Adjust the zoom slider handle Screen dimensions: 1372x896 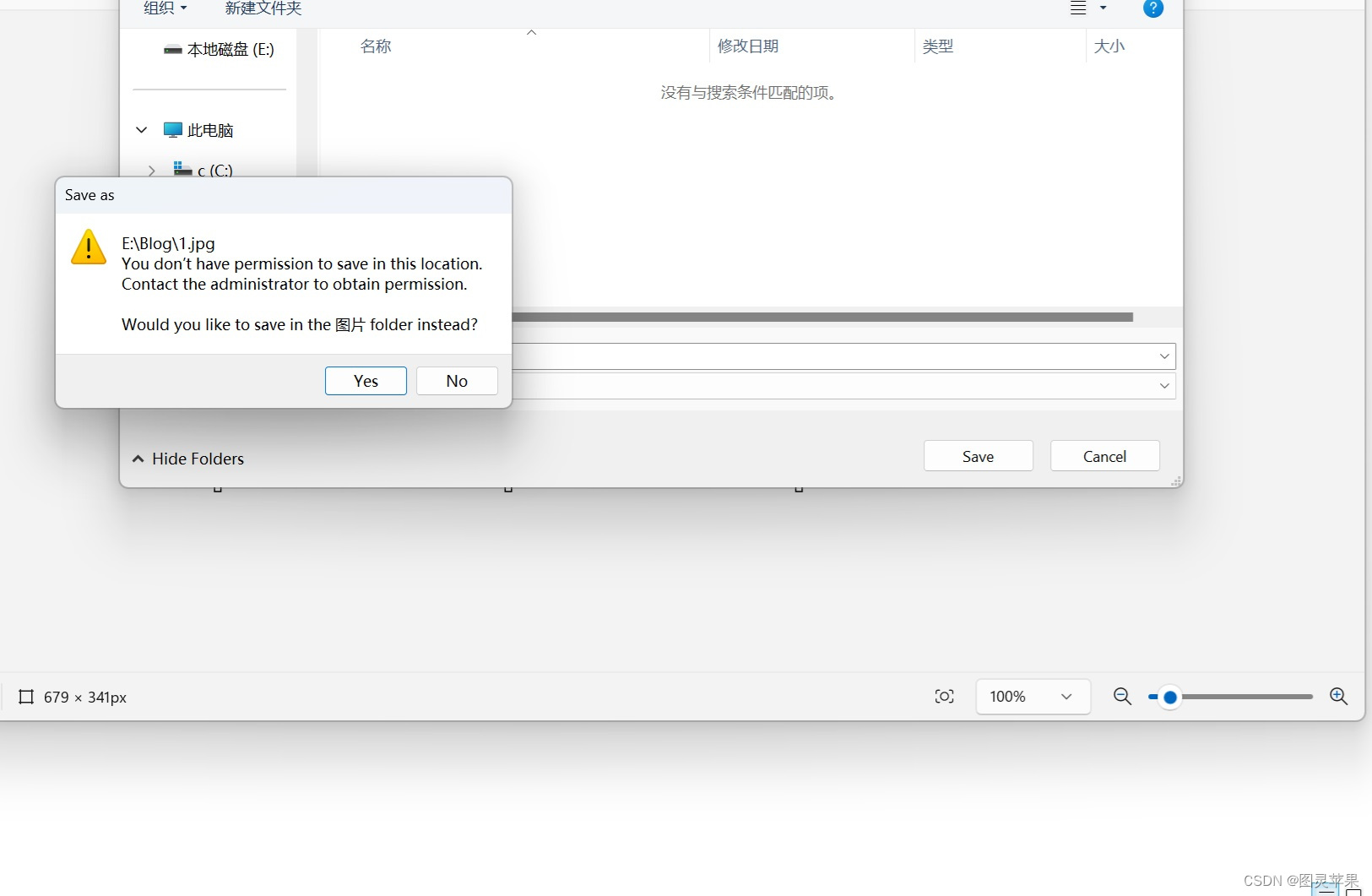coord(1170,698)
